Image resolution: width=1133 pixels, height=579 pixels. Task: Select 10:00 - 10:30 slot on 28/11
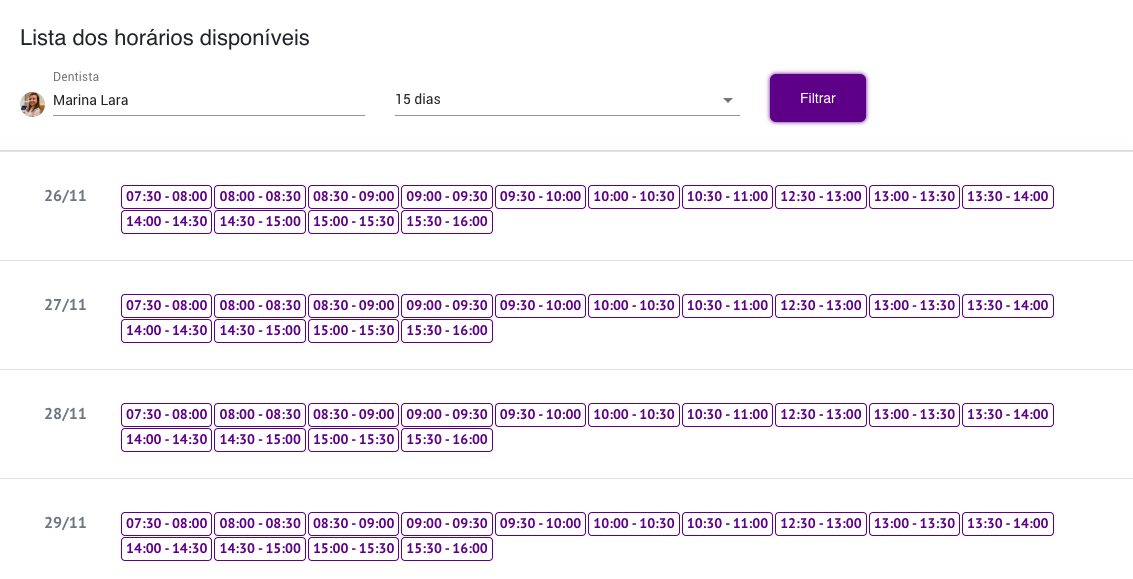tap(634, 415)
